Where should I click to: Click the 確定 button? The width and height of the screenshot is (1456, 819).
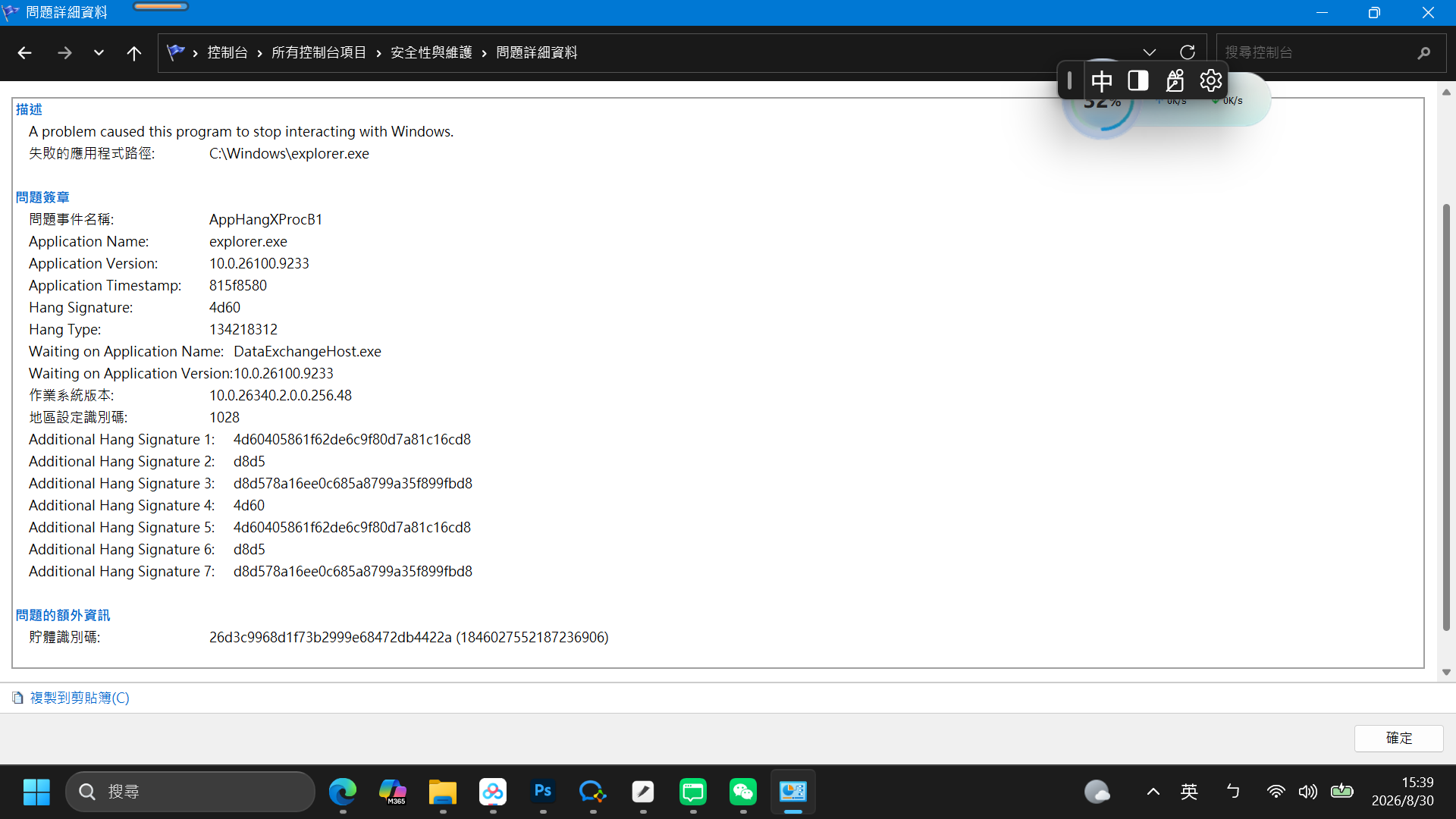point(1398,738)
